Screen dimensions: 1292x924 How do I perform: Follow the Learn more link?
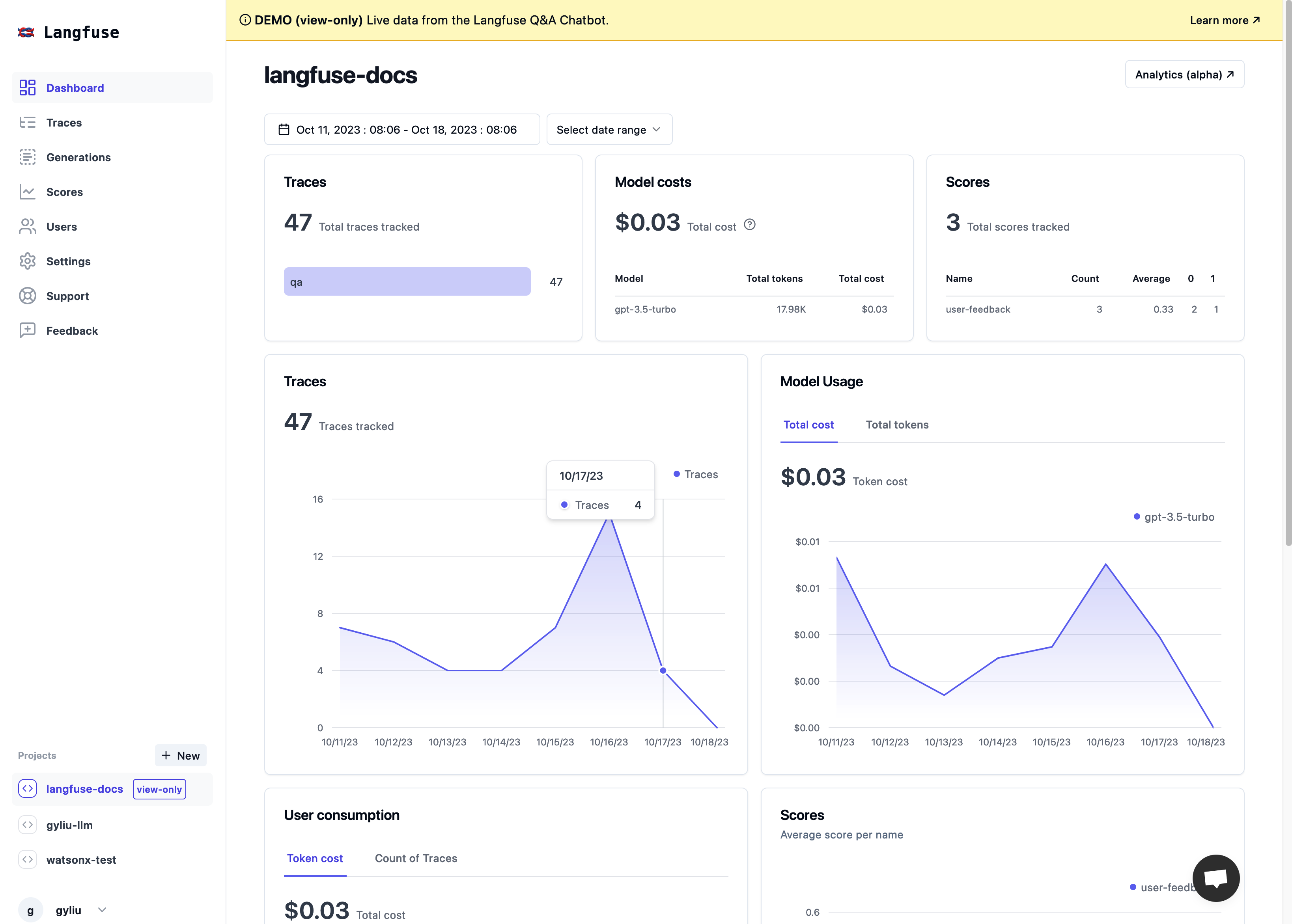[x=1225, y=20]
